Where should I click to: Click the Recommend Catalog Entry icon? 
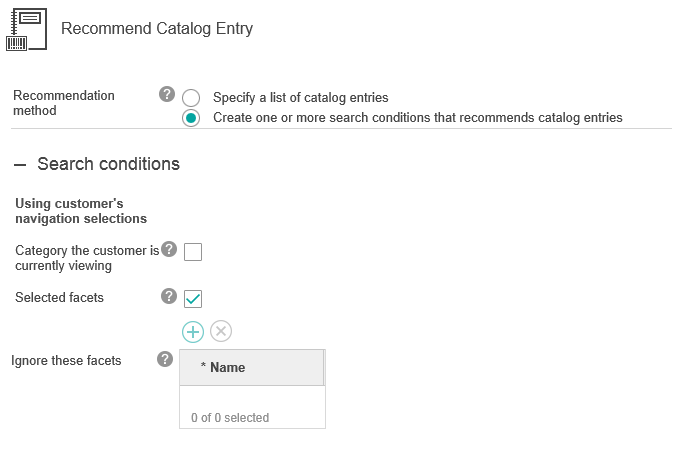(25, 29)
